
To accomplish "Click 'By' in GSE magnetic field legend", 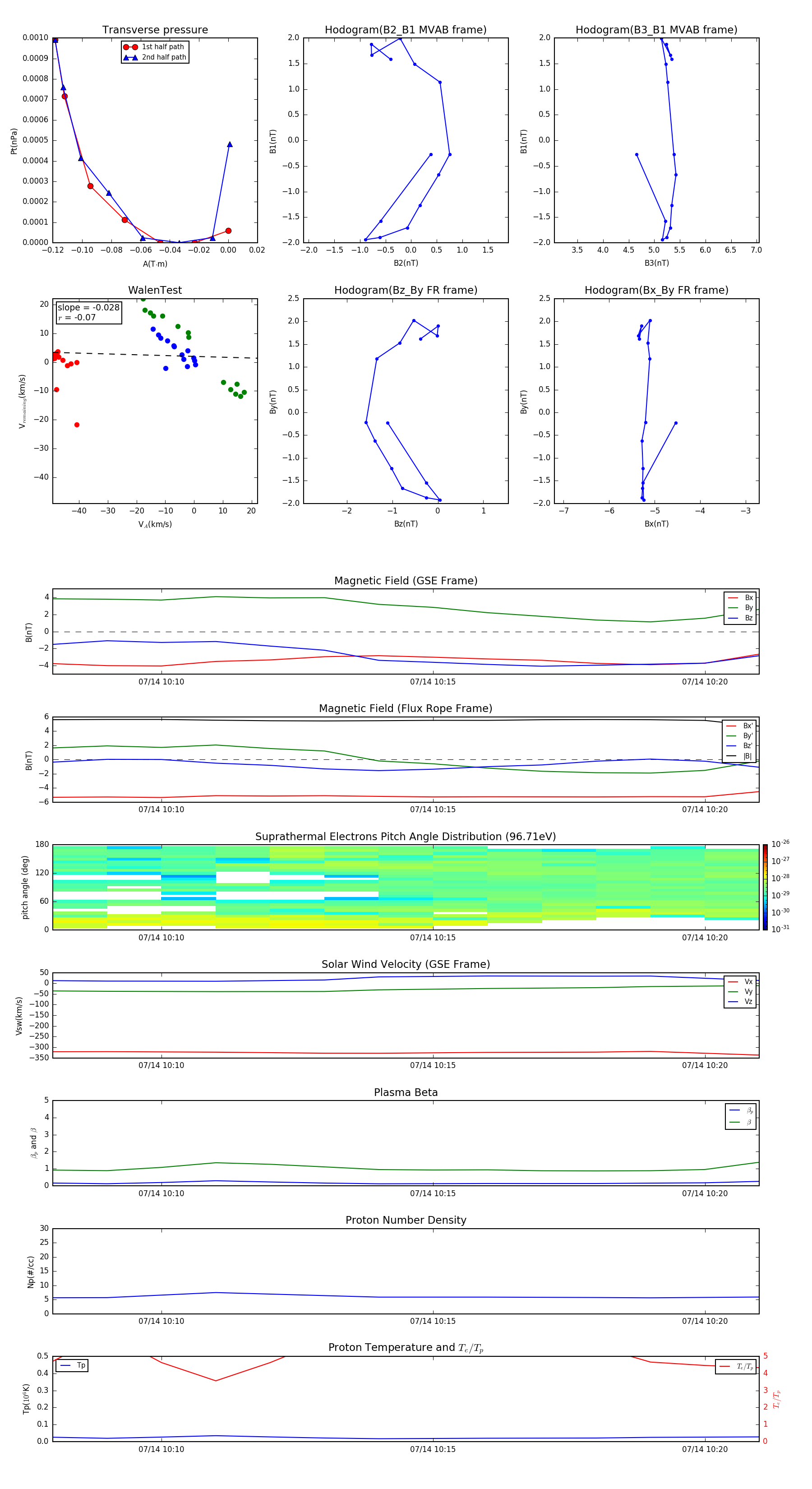I will [740, 607].
